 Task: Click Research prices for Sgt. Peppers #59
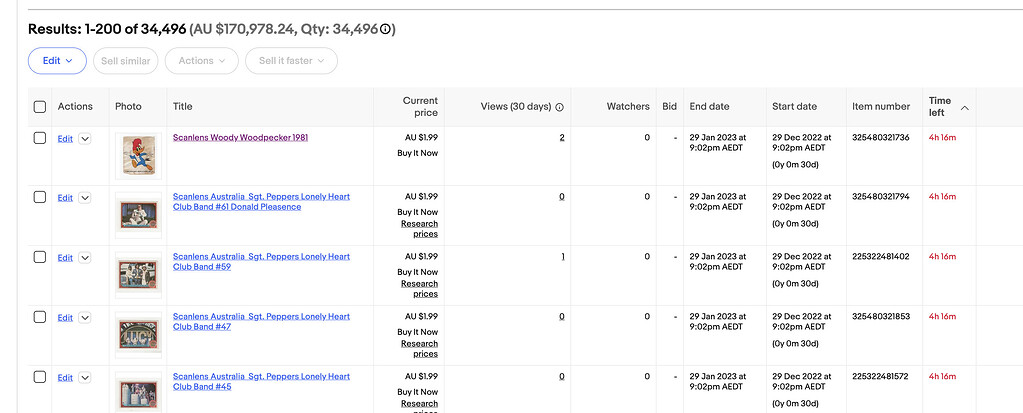[x=420, y=289]
